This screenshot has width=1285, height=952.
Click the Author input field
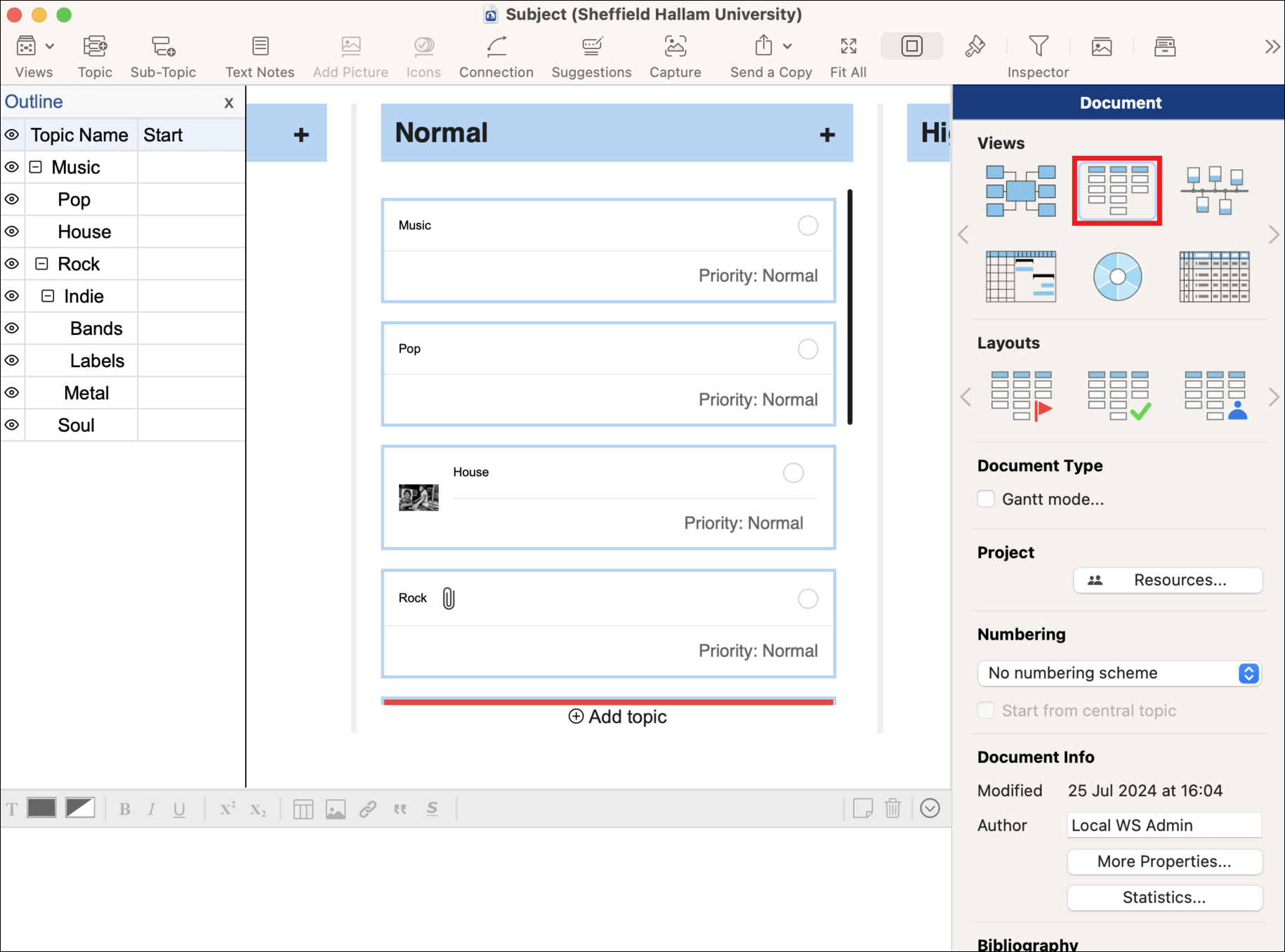(x=1164, y=826)
